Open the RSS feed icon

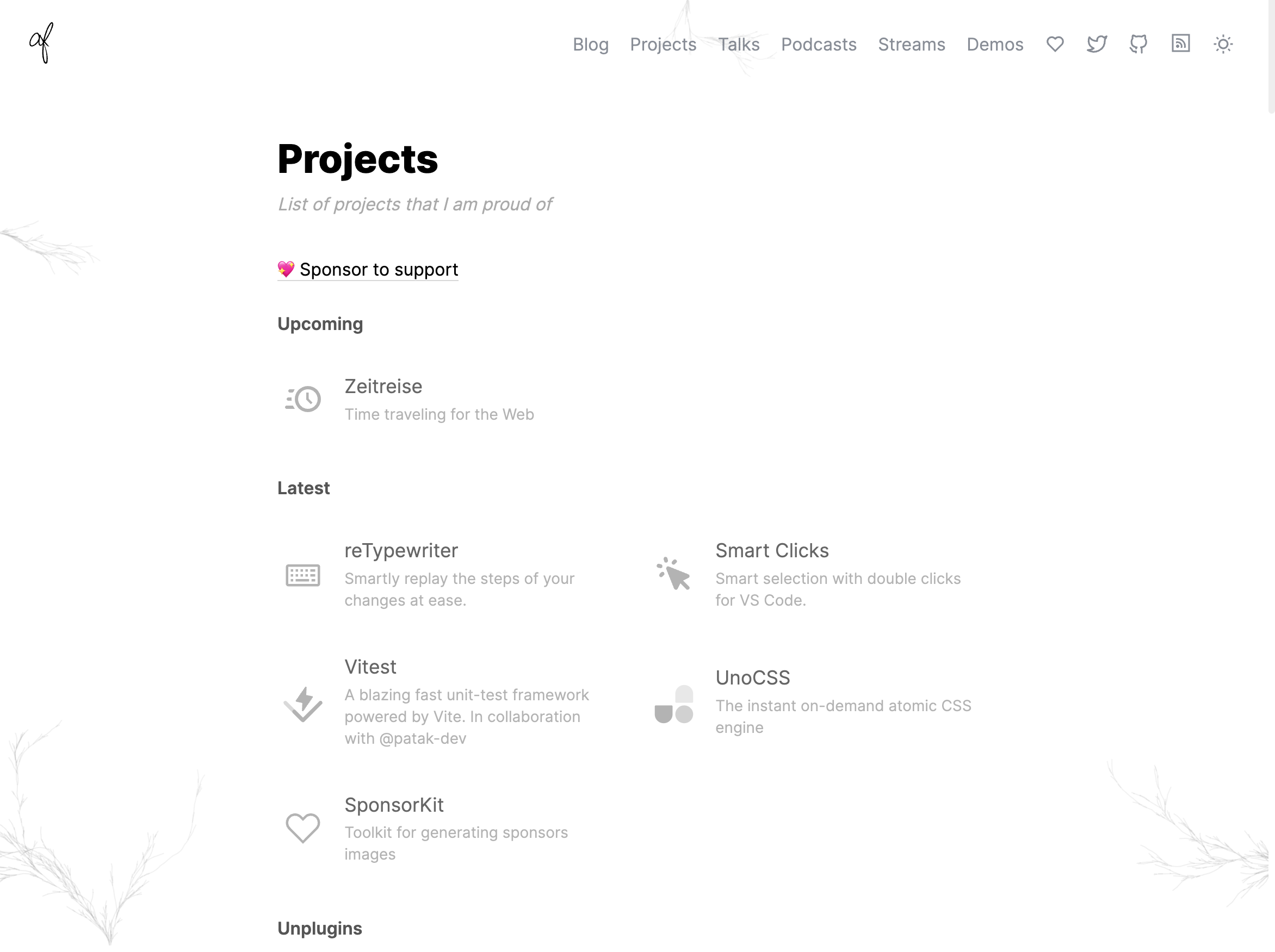[1180, 44]
